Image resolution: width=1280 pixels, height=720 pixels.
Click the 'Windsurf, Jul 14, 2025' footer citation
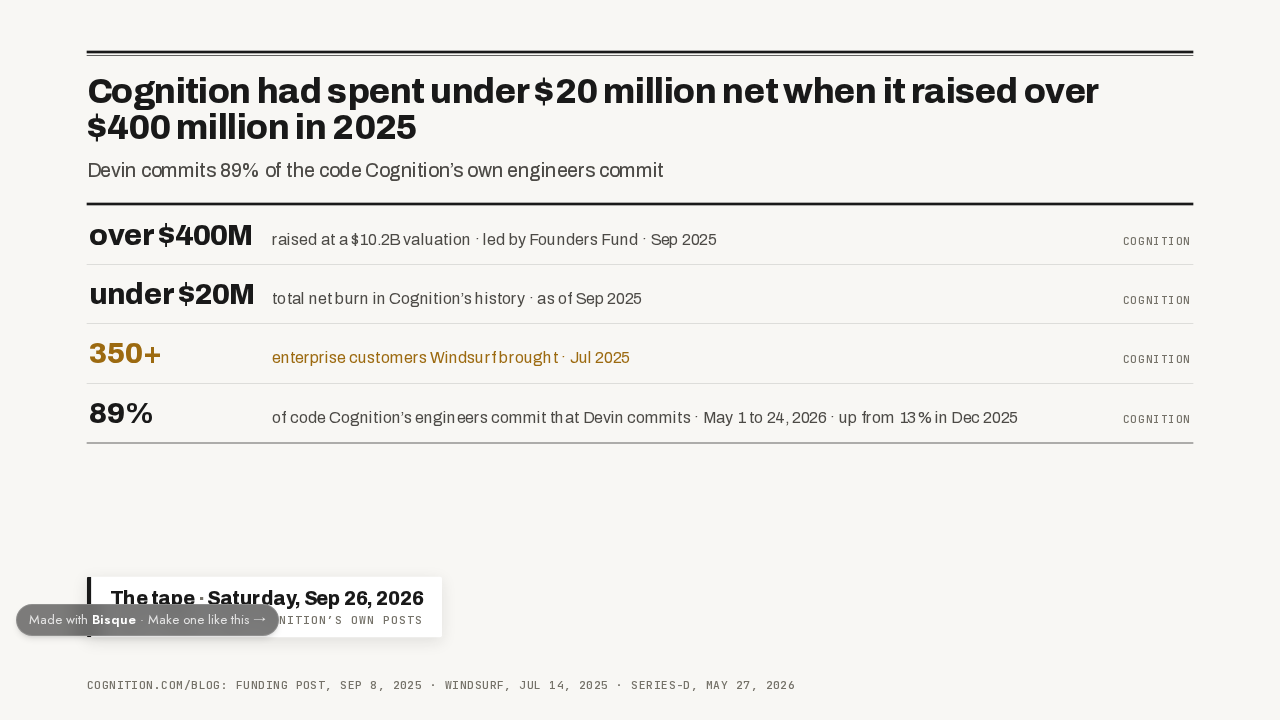526,686
